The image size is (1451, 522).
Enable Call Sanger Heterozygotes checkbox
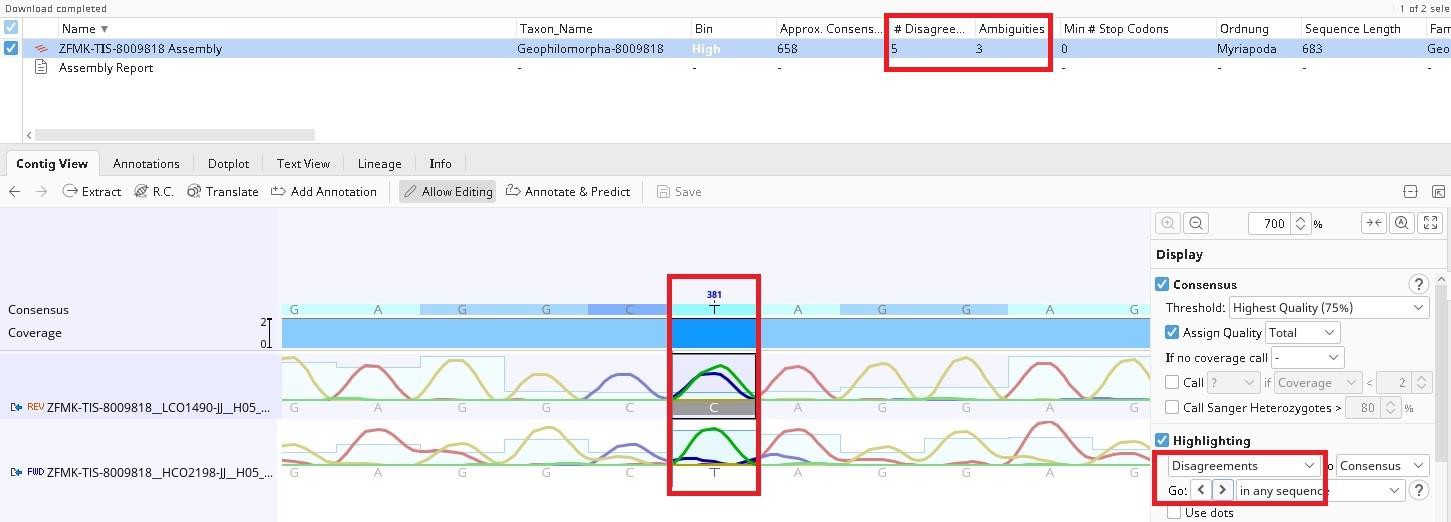1172,407
